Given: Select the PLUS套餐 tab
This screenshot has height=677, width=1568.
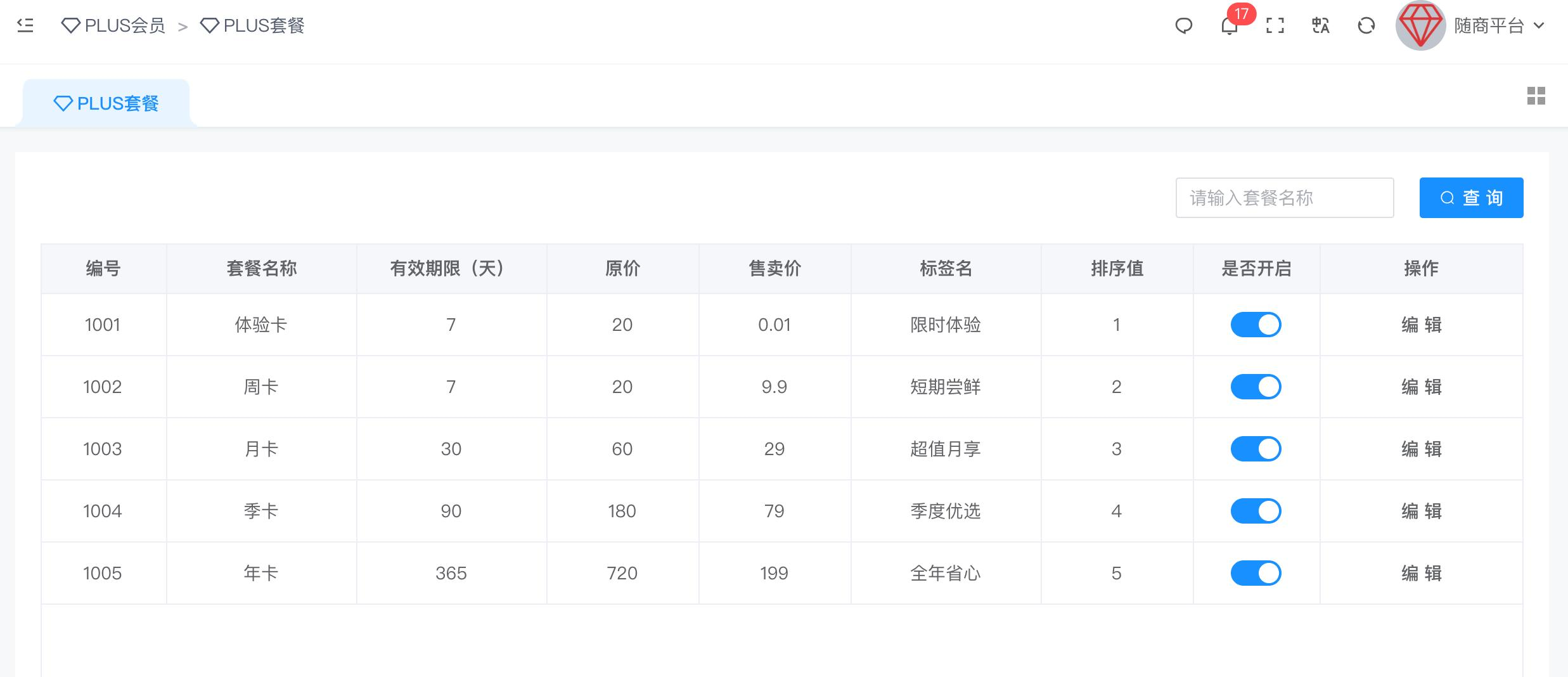Looking at the screenshot, I should point(106,103).
